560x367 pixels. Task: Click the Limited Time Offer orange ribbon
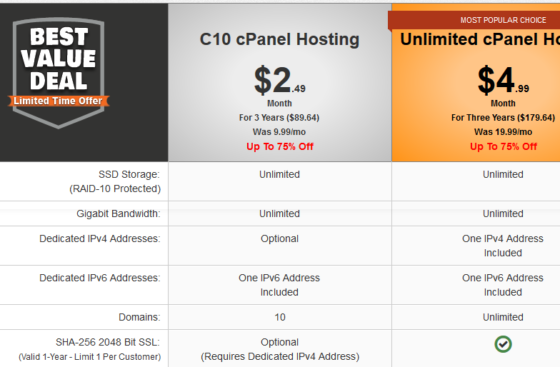[x=59, y=101]
